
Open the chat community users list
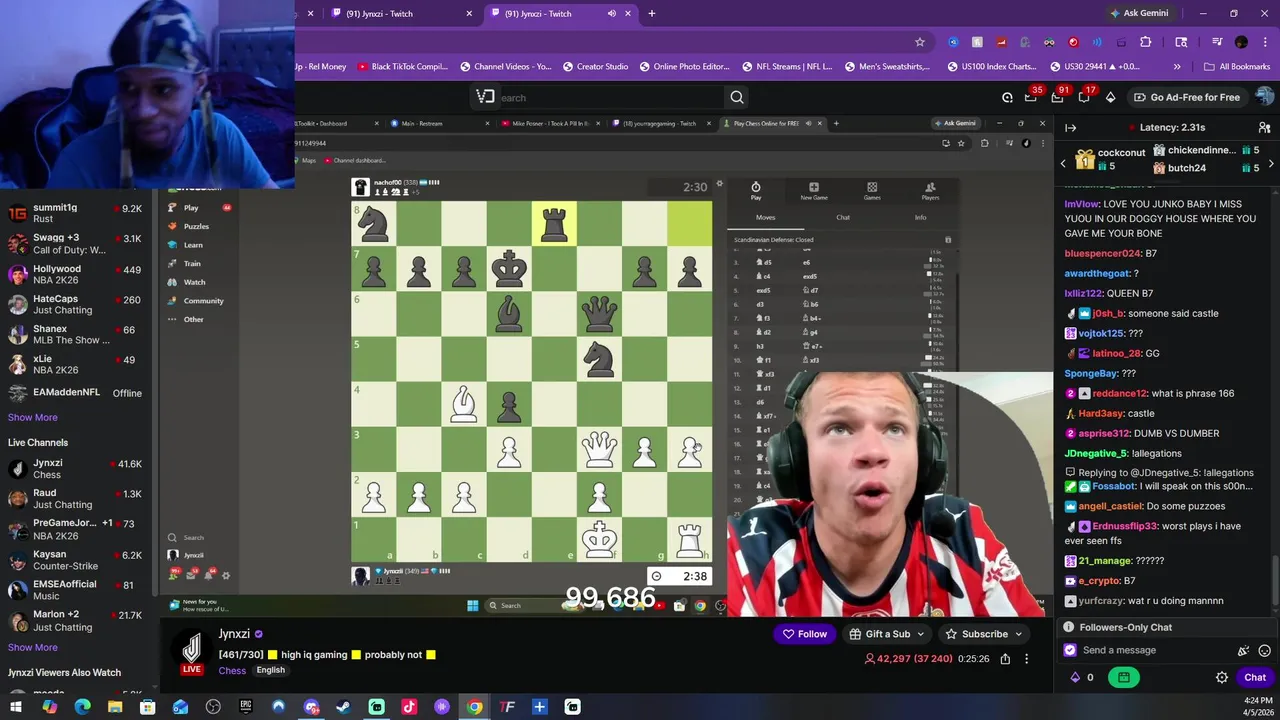pyautogui.click(x=1264, y=128)
